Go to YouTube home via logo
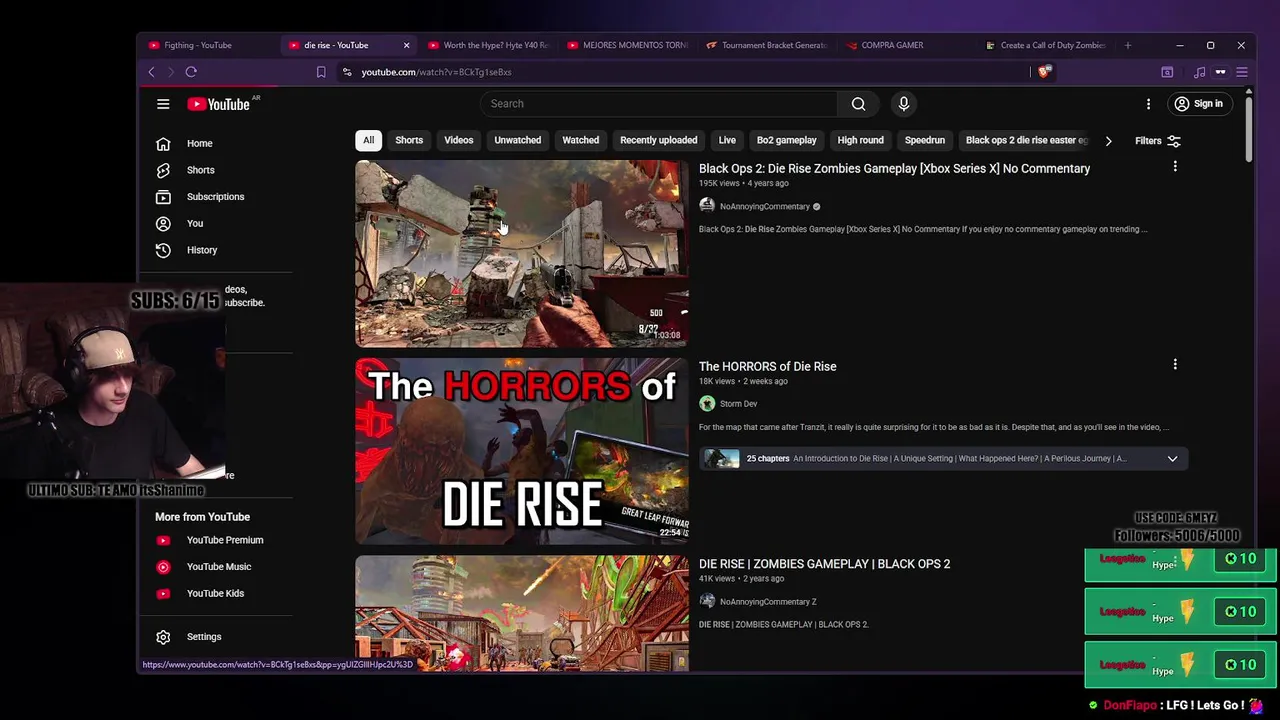 218,104
